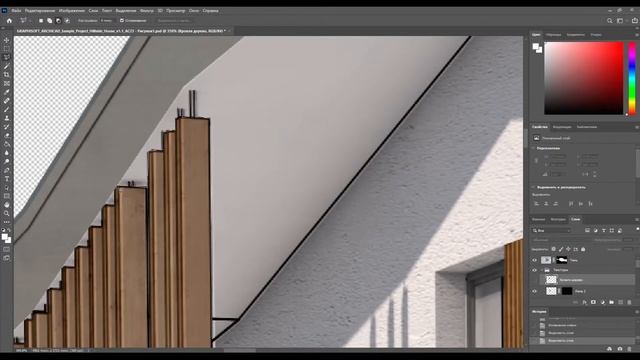
Task: Select the Horizontal Type tool
Action: click(x=7, y=179)
